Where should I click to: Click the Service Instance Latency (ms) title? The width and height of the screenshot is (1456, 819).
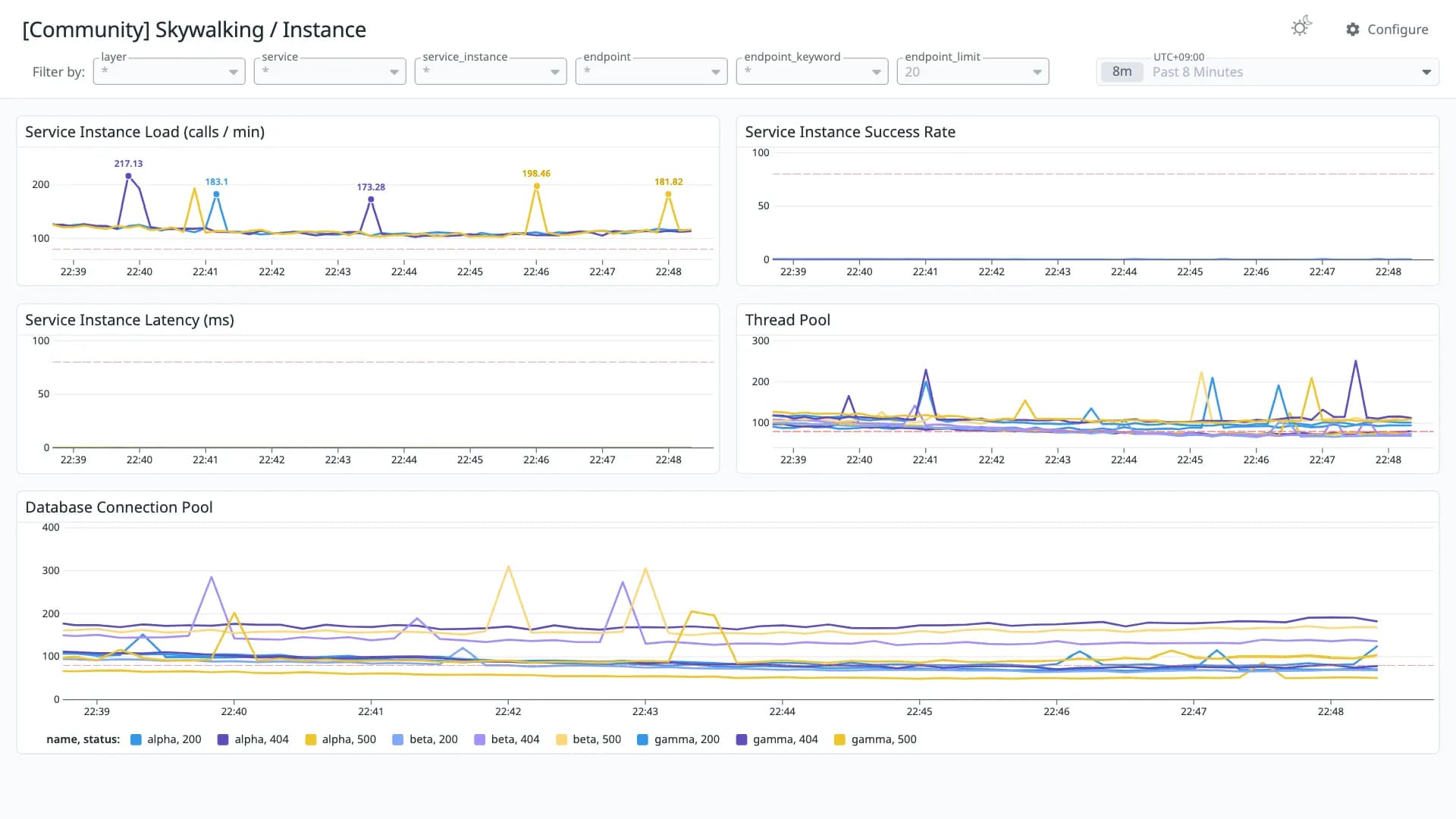pyautogui.click(x=130, y=320)
